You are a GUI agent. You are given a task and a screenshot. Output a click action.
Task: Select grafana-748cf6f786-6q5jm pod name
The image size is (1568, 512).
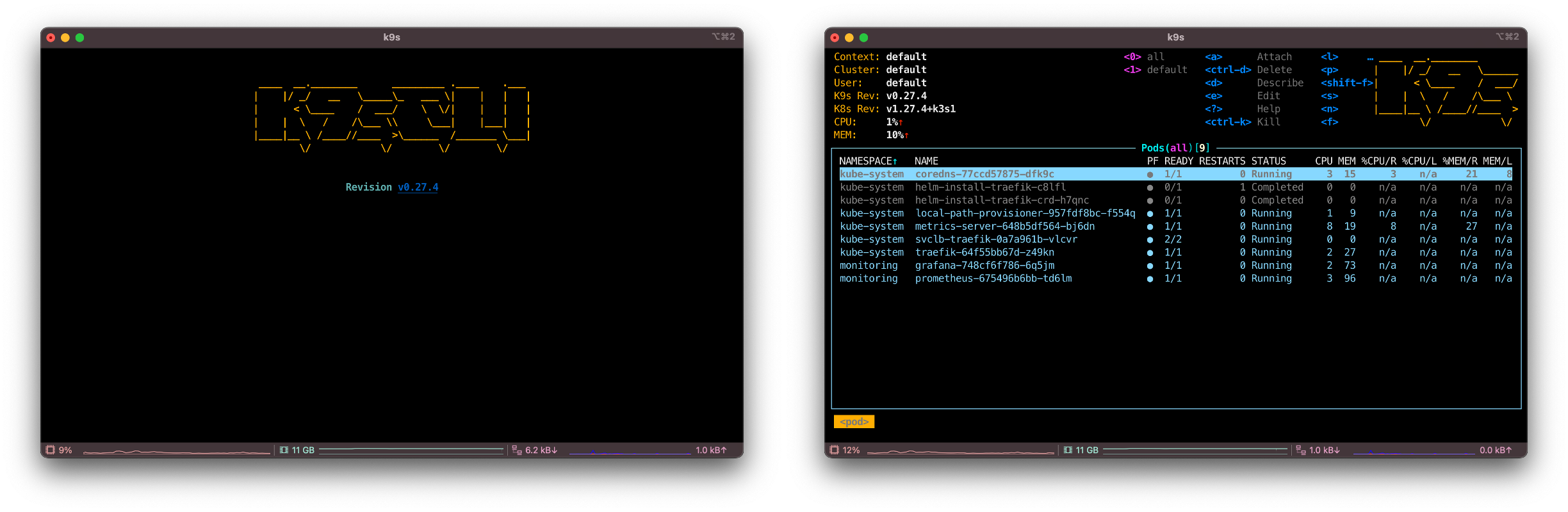point(984,266)
